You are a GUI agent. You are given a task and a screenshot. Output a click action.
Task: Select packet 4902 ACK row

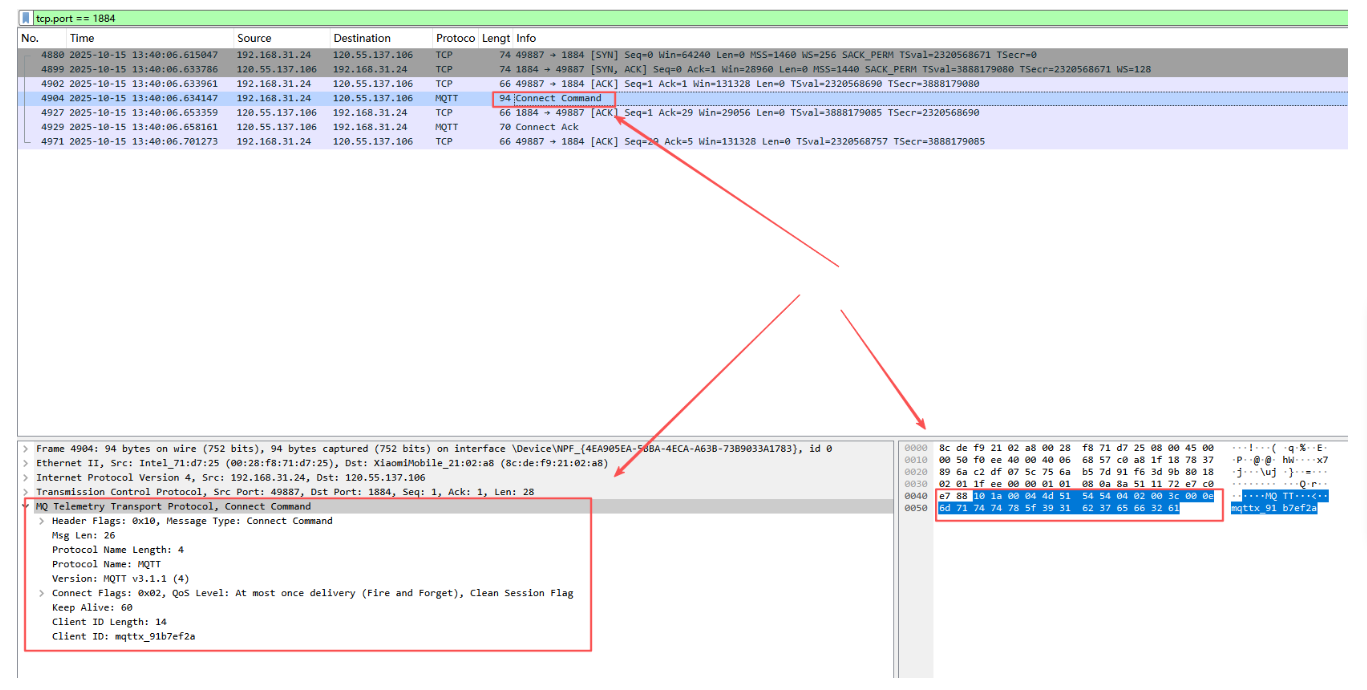(x=683, y=84)
